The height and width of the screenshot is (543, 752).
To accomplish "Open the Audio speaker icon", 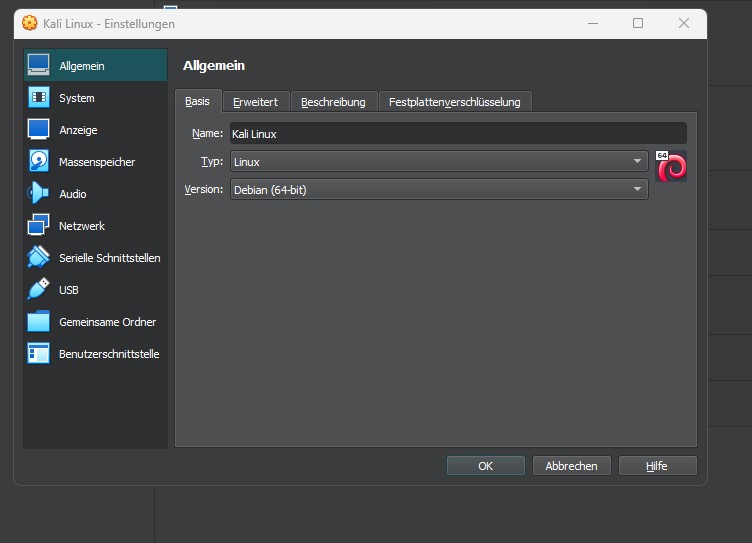I will pyautogui.click(x=38, y=193).
